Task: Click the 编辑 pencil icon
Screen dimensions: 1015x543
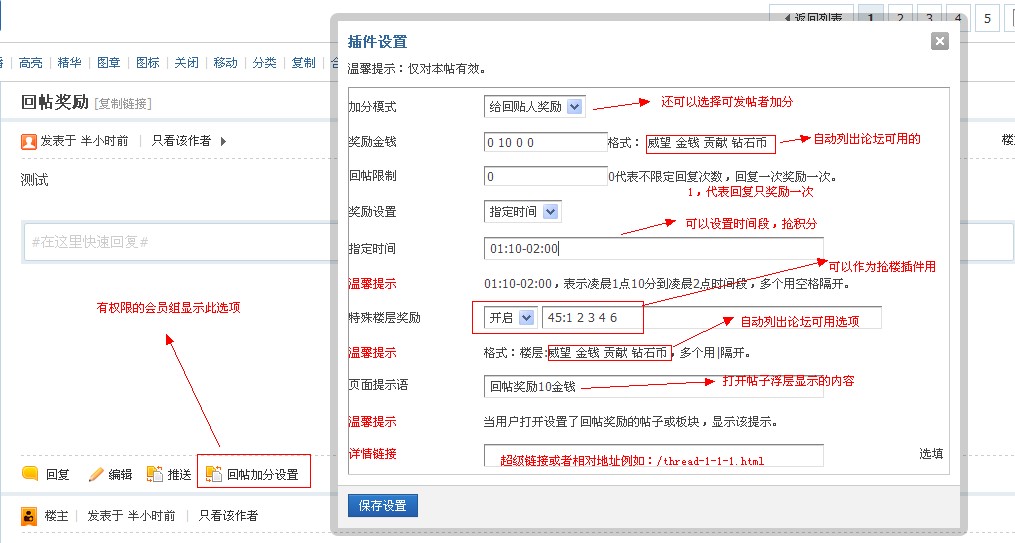Action: 96,474
